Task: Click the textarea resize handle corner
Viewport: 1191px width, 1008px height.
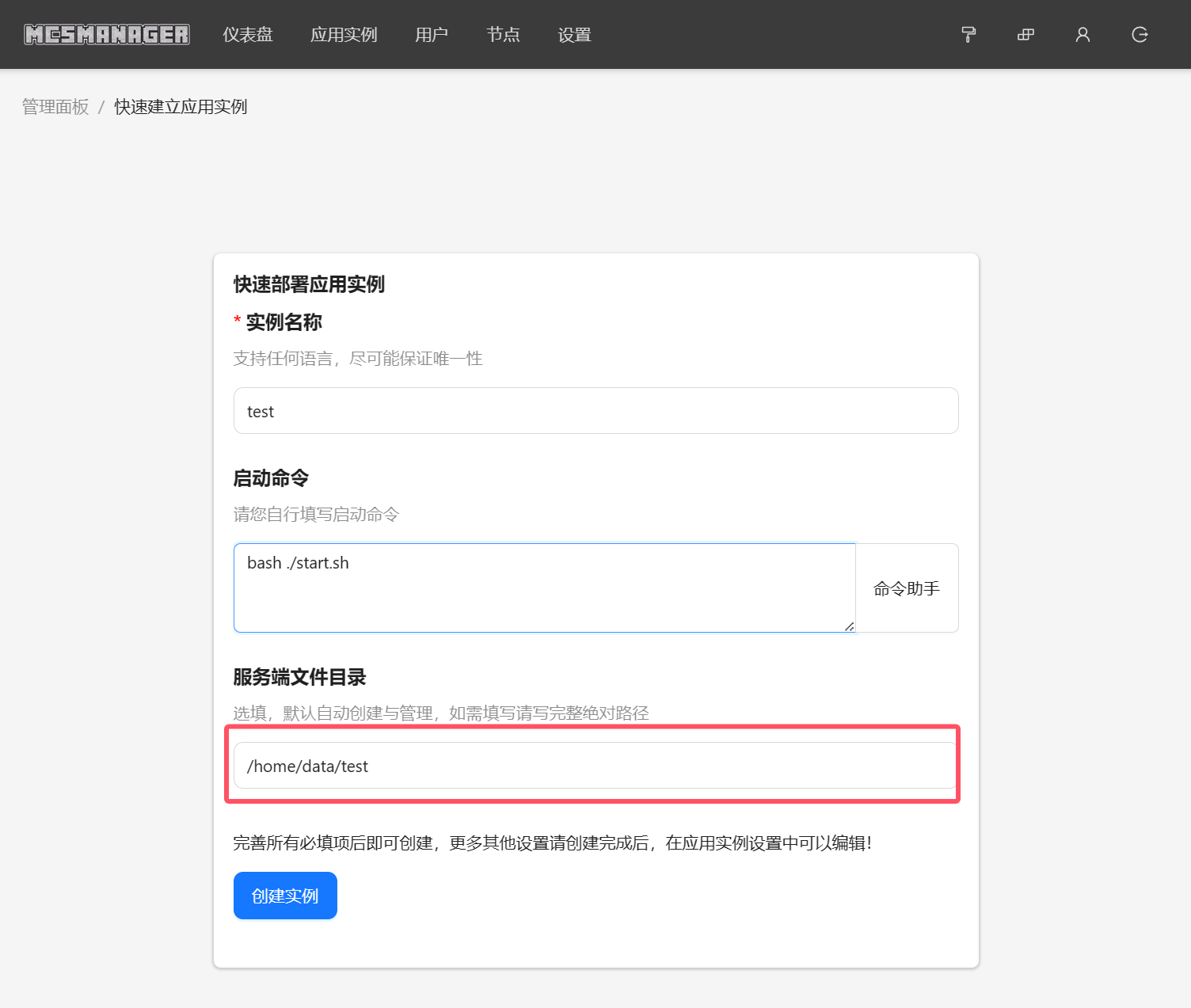Action: point(849,626)
